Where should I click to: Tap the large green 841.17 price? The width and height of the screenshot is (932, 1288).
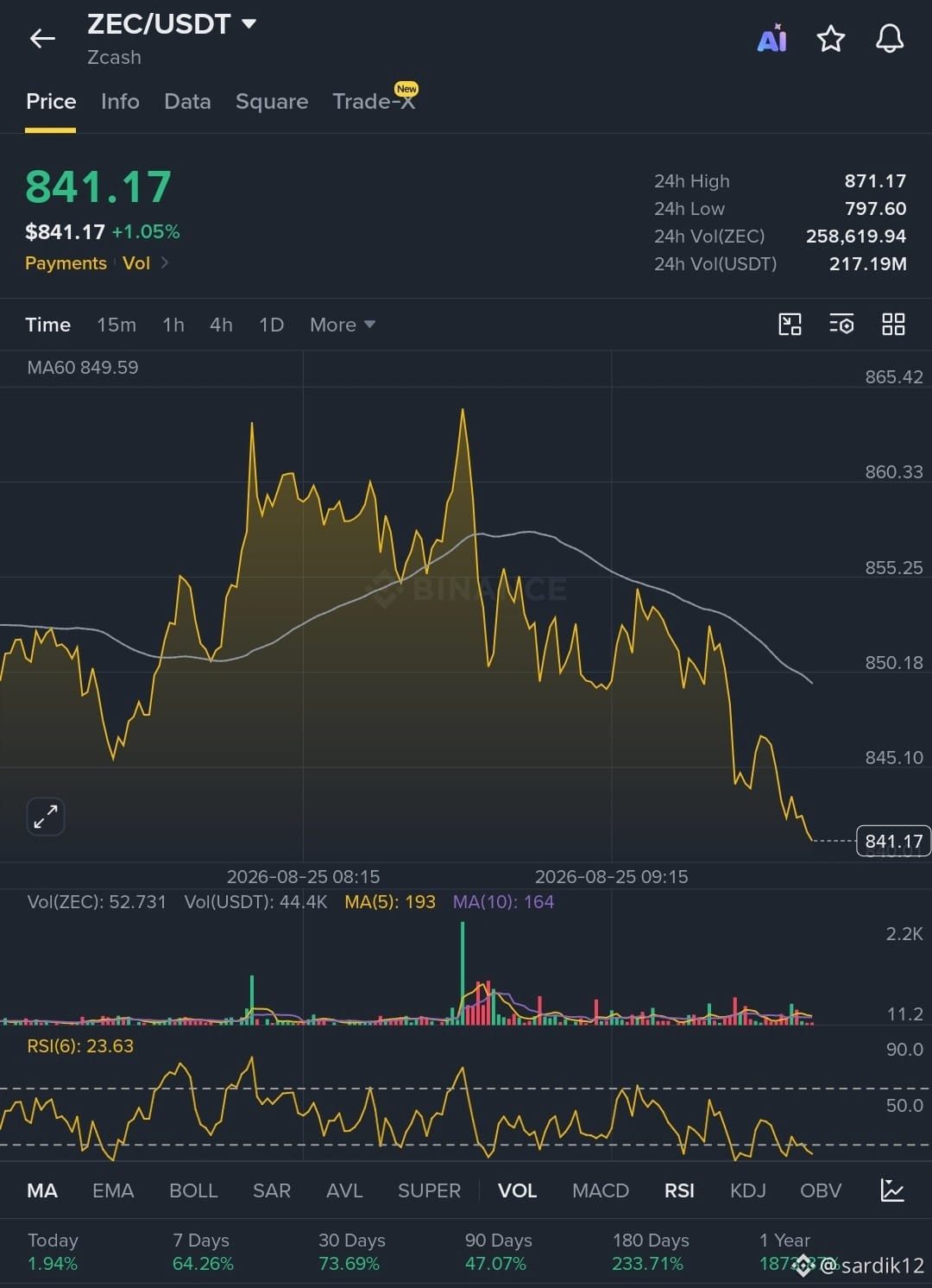point(98,186)
